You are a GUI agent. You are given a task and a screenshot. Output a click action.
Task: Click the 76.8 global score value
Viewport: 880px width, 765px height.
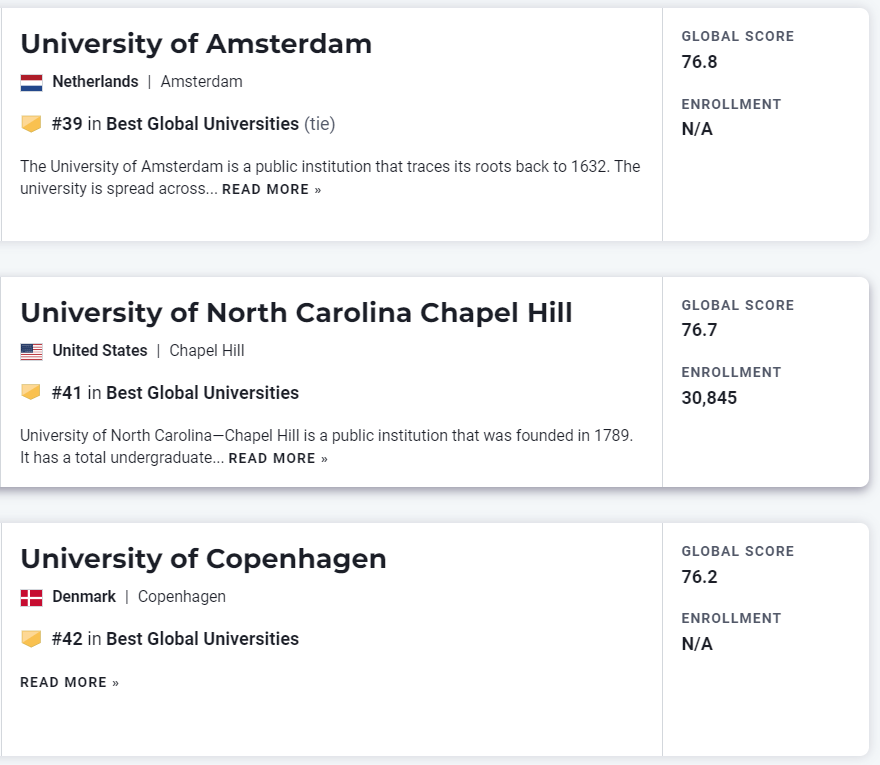tap(699, 62)
